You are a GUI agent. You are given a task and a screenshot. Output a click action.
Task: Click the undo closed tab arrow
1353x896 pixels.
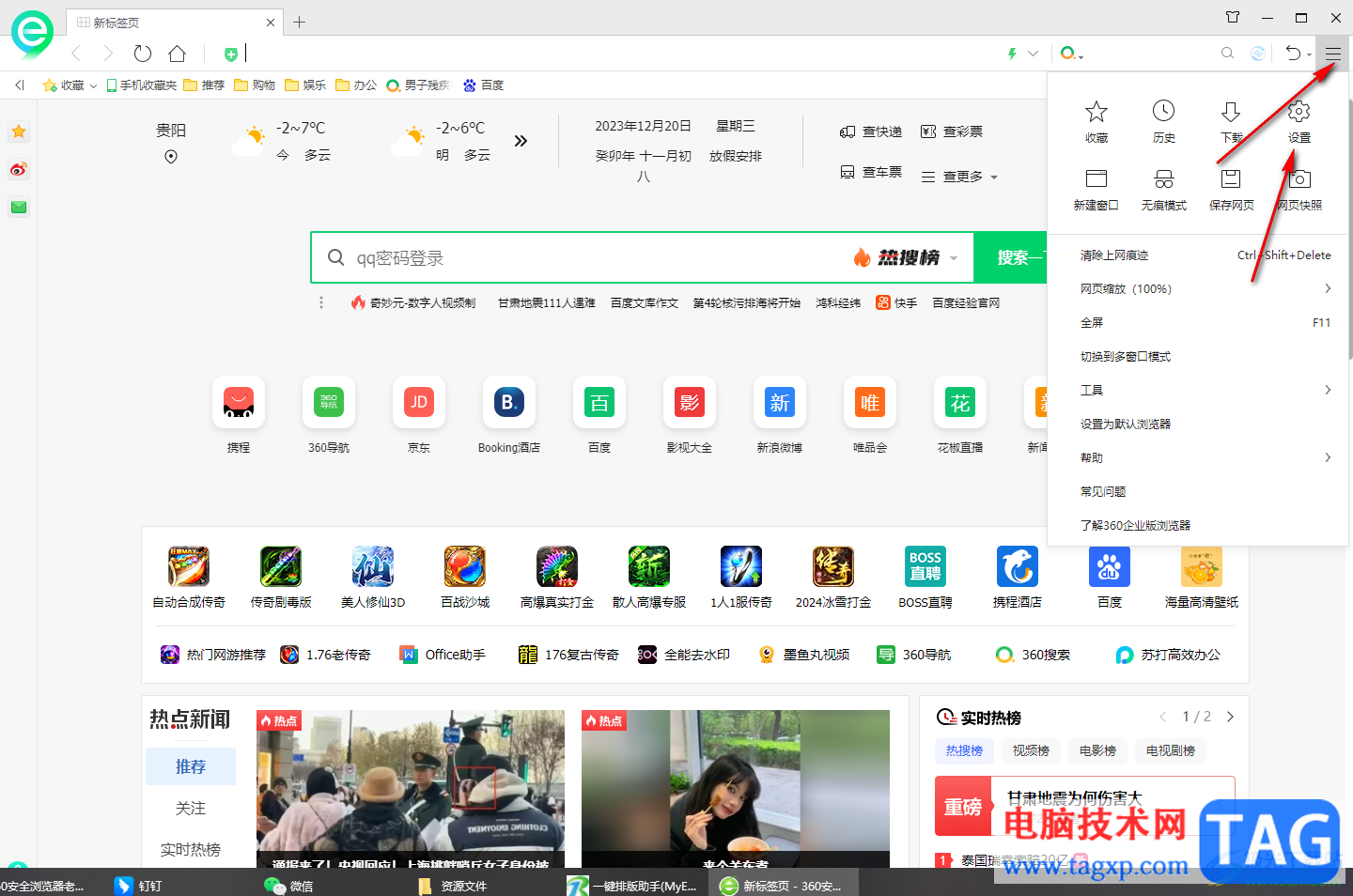click(x=1294, y=54)
